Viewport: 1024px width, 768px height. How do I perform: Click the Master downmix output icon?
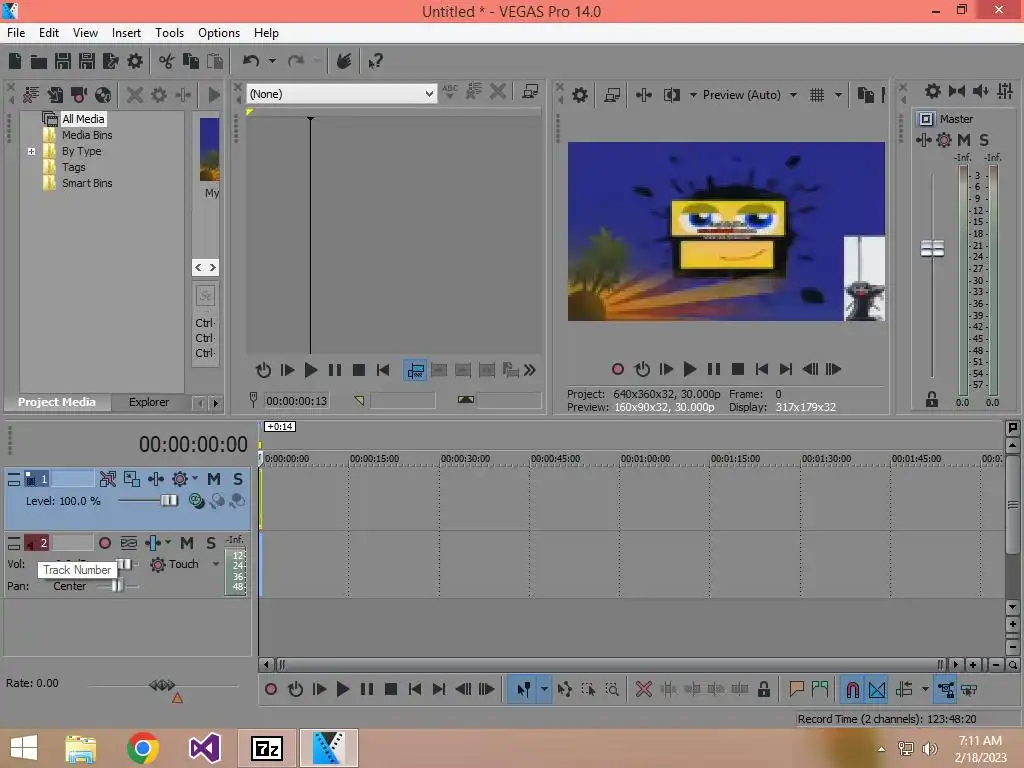pos(957,91)
